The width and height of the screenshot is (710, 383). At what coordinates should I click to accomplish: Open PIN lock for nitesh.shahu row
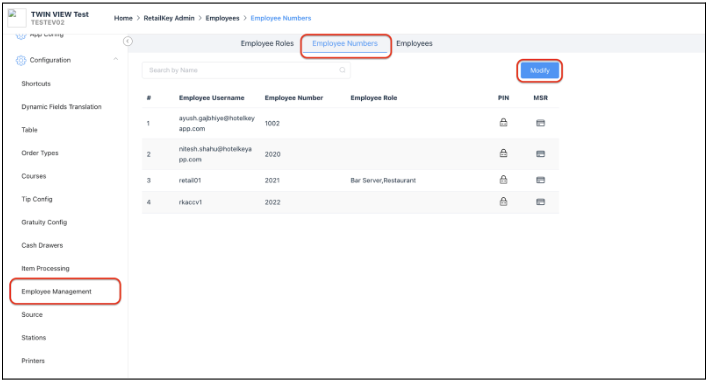[x=503, y=153]
